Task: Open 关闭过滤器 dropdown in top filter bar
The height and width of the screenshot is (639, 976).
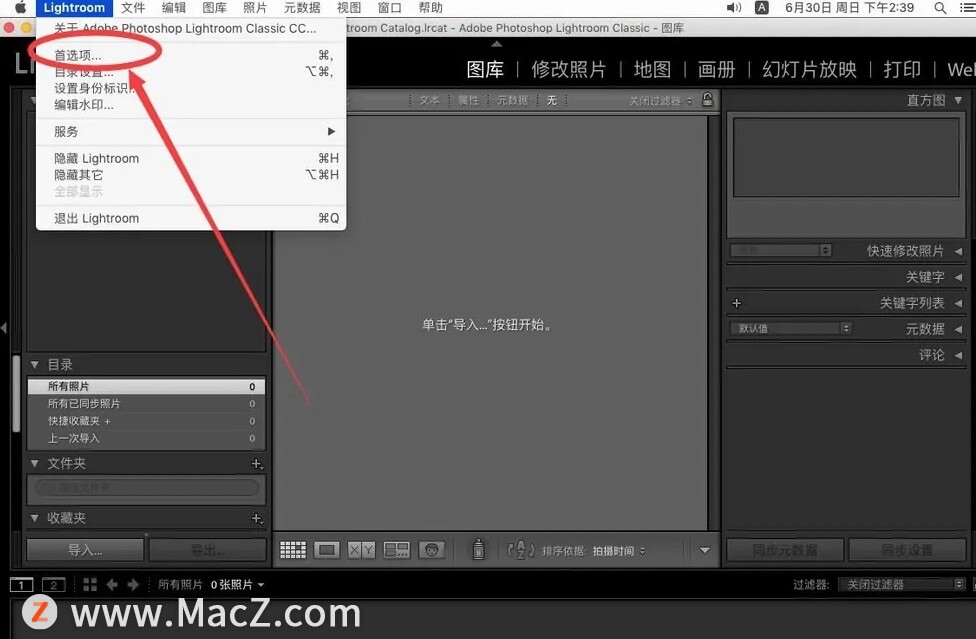Action: [x=660, y=100]
